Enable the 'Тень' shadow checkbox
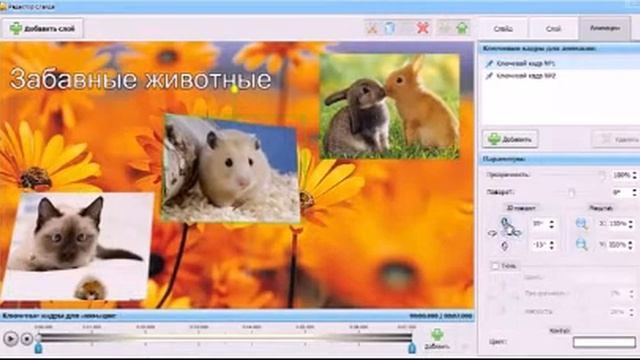This screenshot has height=360, width=640. [495, 266]
